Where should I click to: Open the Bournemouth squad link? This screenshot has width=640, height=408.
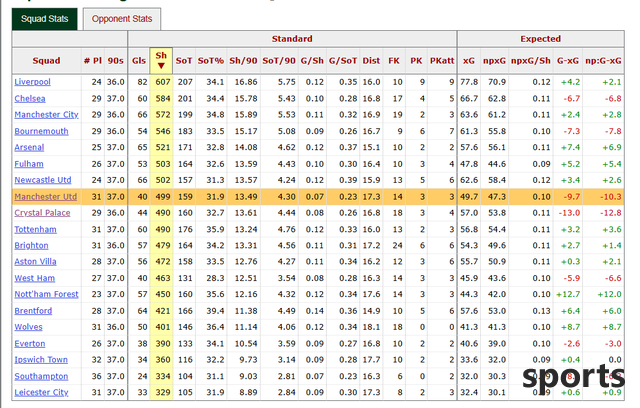41,131
